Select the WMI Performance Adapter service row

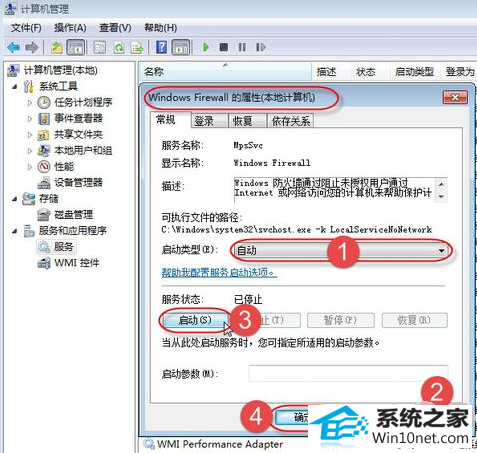[219, 444]
